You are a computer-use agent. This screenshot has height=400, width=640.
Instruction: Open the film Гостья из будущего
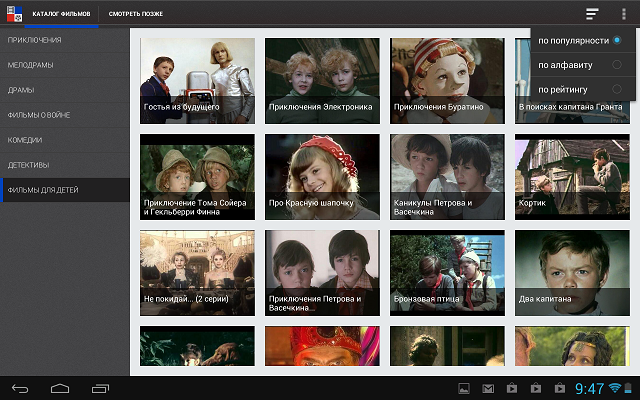[198, 81]
